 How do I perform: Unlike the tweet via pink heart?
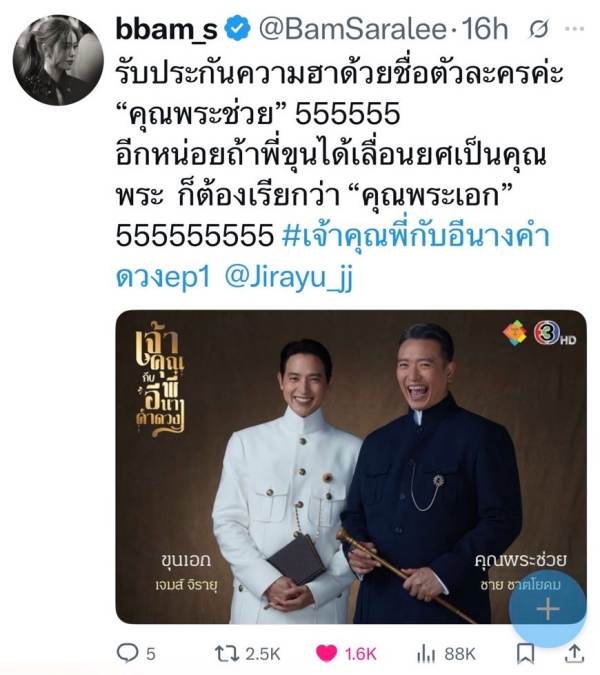click(x=327, y=653)
